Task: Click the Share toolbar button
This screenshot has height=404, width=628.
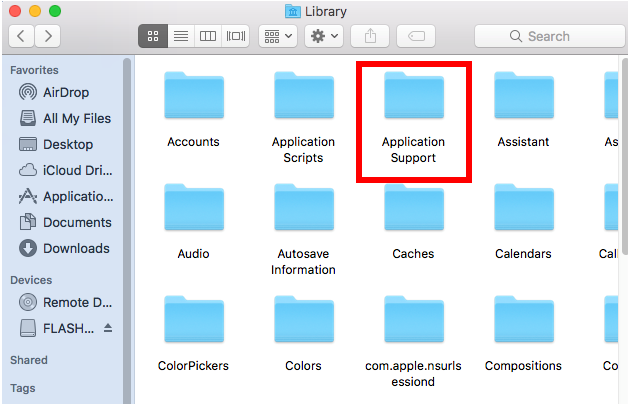Action: pyautogui.click(x=370, y=36)
